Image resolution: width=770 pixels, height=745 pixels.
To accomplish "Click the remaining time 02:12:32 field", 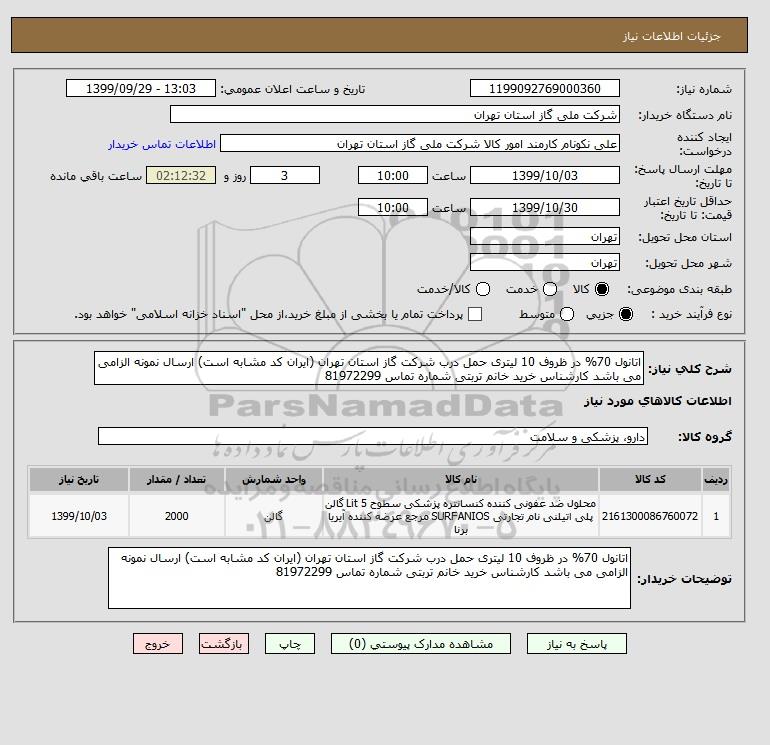I will coord(181,175).
